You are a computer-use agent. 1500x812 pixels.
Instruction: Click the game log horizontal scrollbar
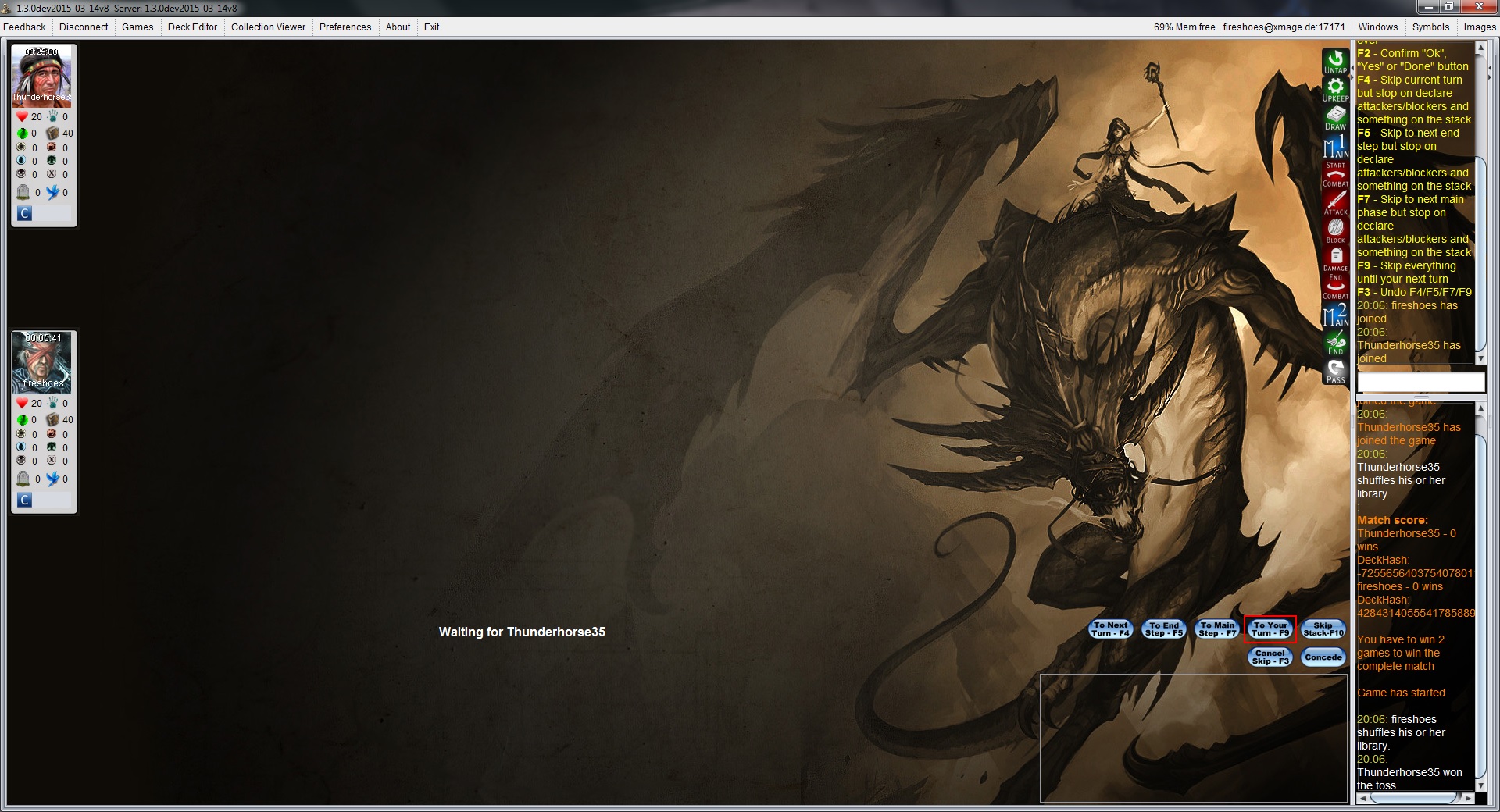point(1414,798)
